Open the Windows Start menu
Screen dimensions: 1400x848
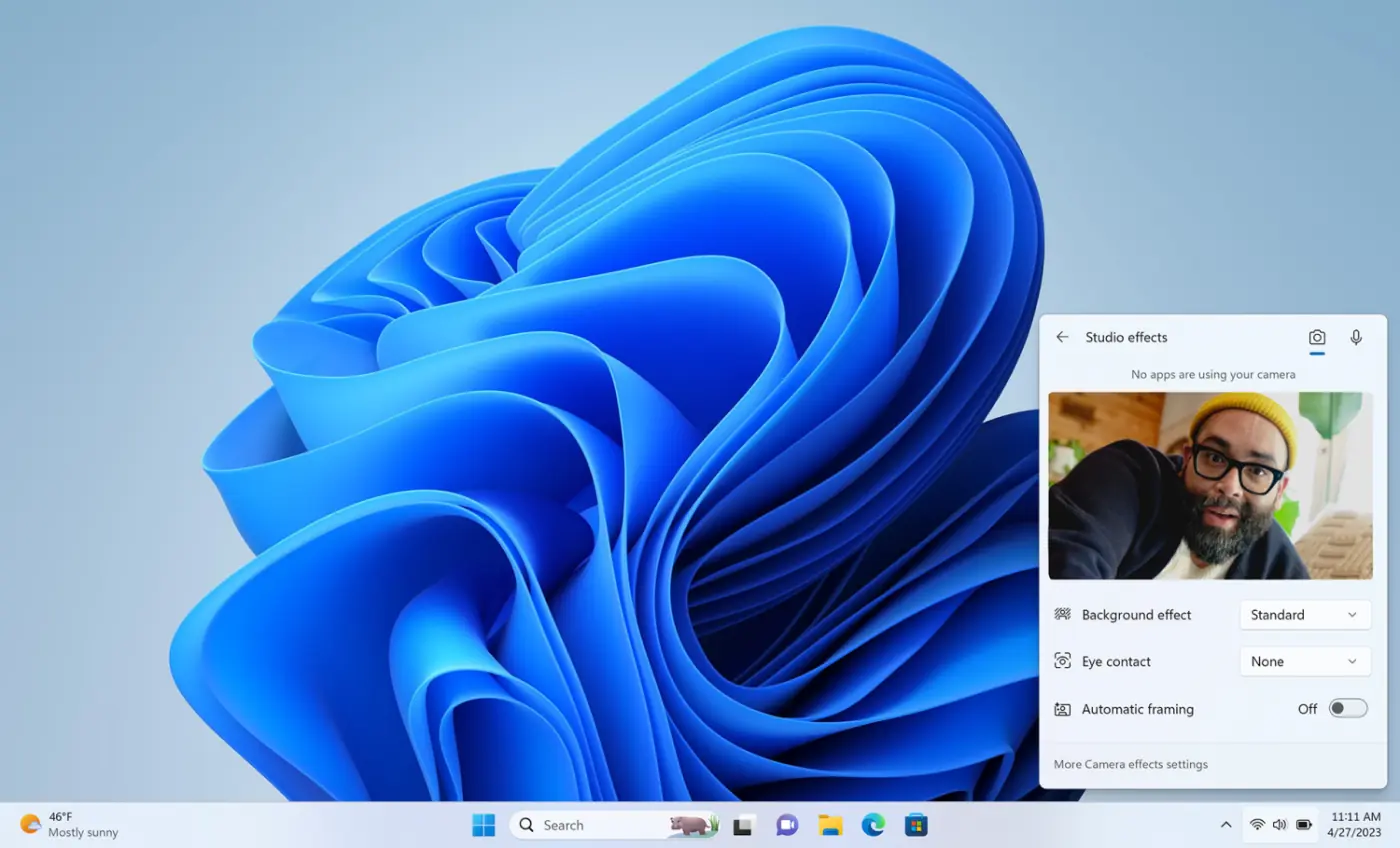(484, 825)
